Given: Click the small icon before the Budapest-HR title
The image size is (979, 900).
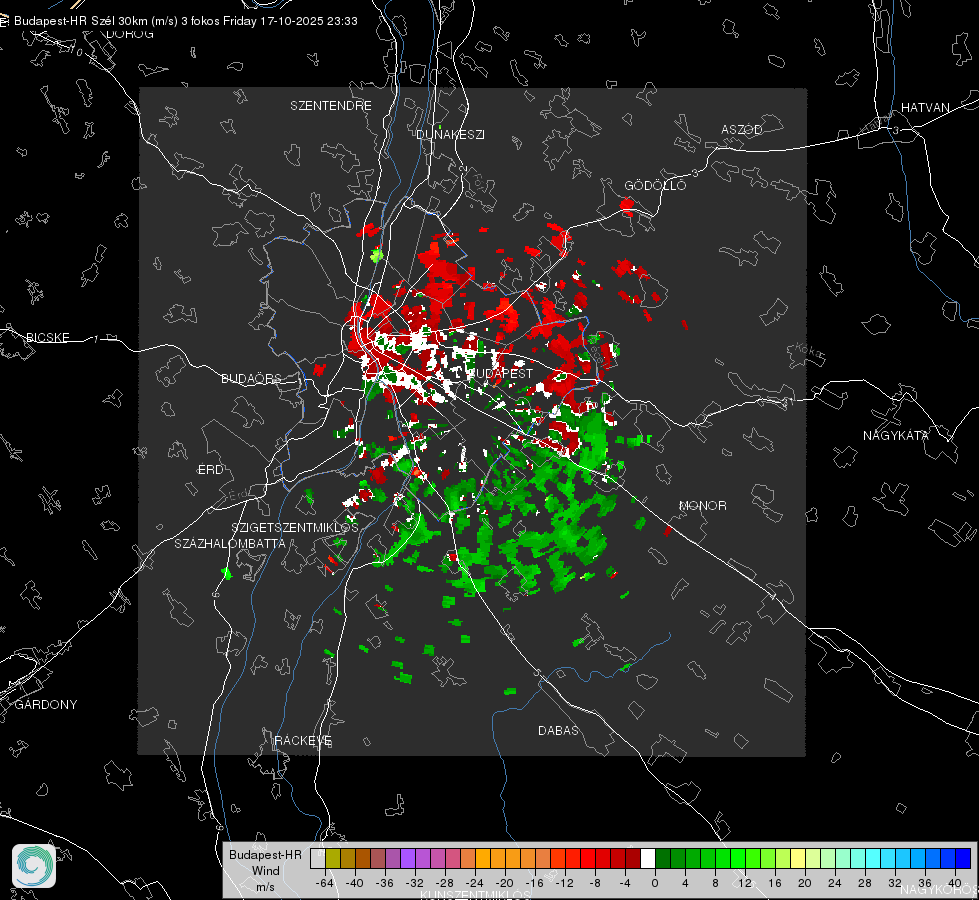Looking at the screenshot, I should click(5, 21).
